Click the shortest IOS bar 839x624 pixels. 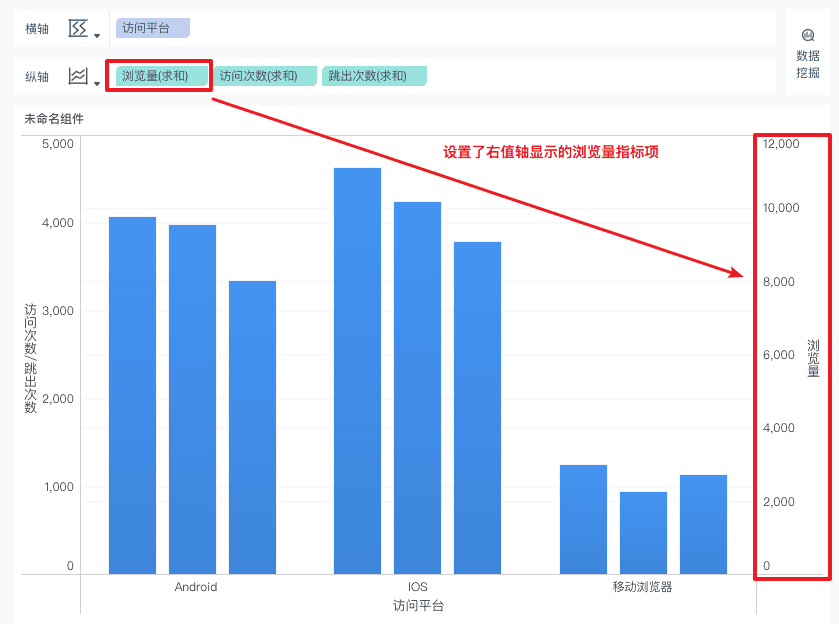[477, 408]
